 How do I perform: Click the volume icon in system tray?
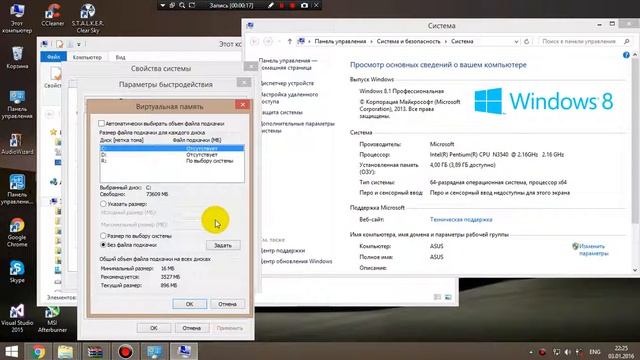pos(568,352)
